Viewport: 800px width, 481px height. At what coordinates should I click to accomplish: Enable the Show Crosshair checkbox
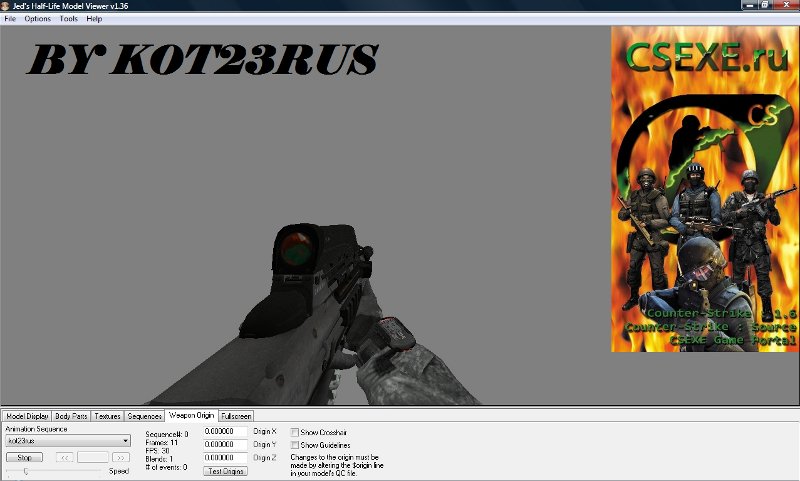pyautogui.click(x=294, y=432)
